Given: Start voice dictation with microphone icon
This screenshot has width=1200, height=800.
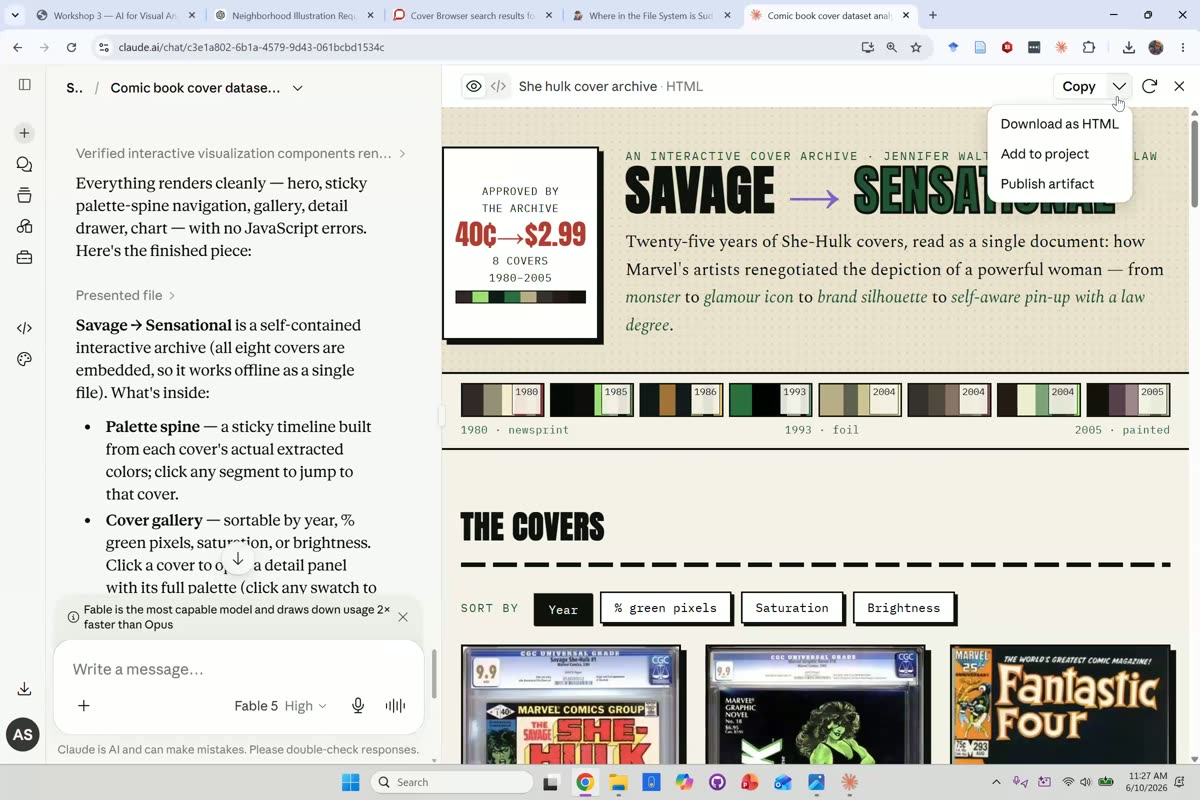Looking at the screenshot, I should tap(358, 706).
